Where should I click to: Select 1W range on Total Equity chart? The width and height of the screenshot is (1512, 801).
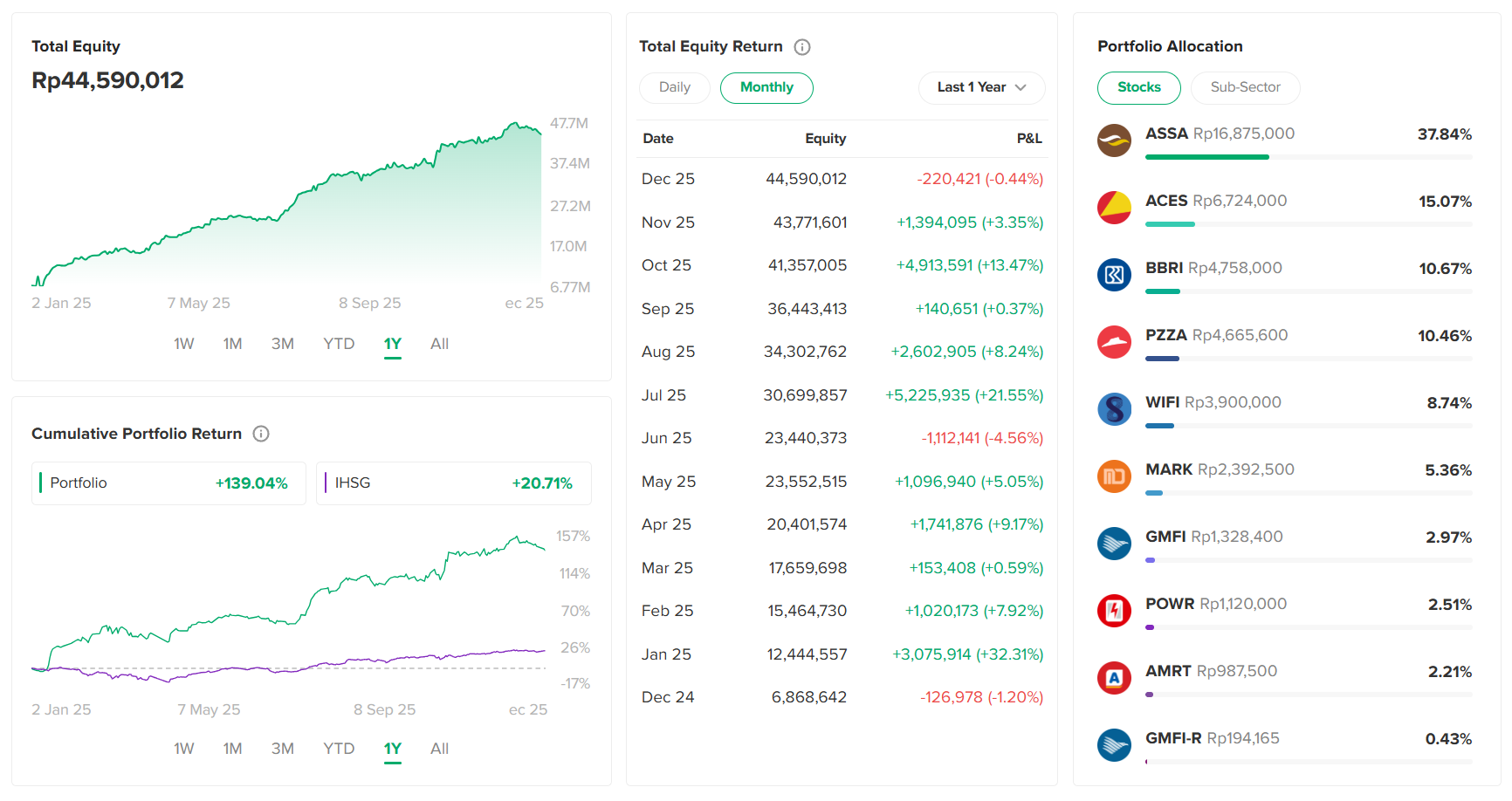(x=184, y=344)
